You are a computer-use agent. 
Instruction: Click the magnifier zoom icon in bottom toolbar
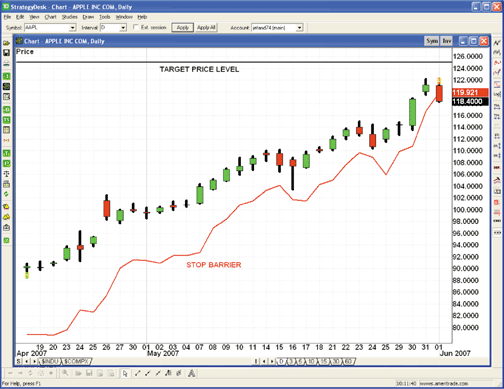(x=65, y=373)
